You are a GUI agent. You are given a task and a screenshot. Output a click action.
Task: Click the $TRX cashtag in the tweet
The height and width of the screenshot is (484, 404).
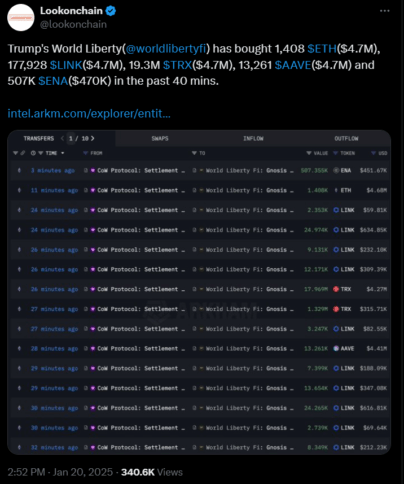[x=177, y=65]
